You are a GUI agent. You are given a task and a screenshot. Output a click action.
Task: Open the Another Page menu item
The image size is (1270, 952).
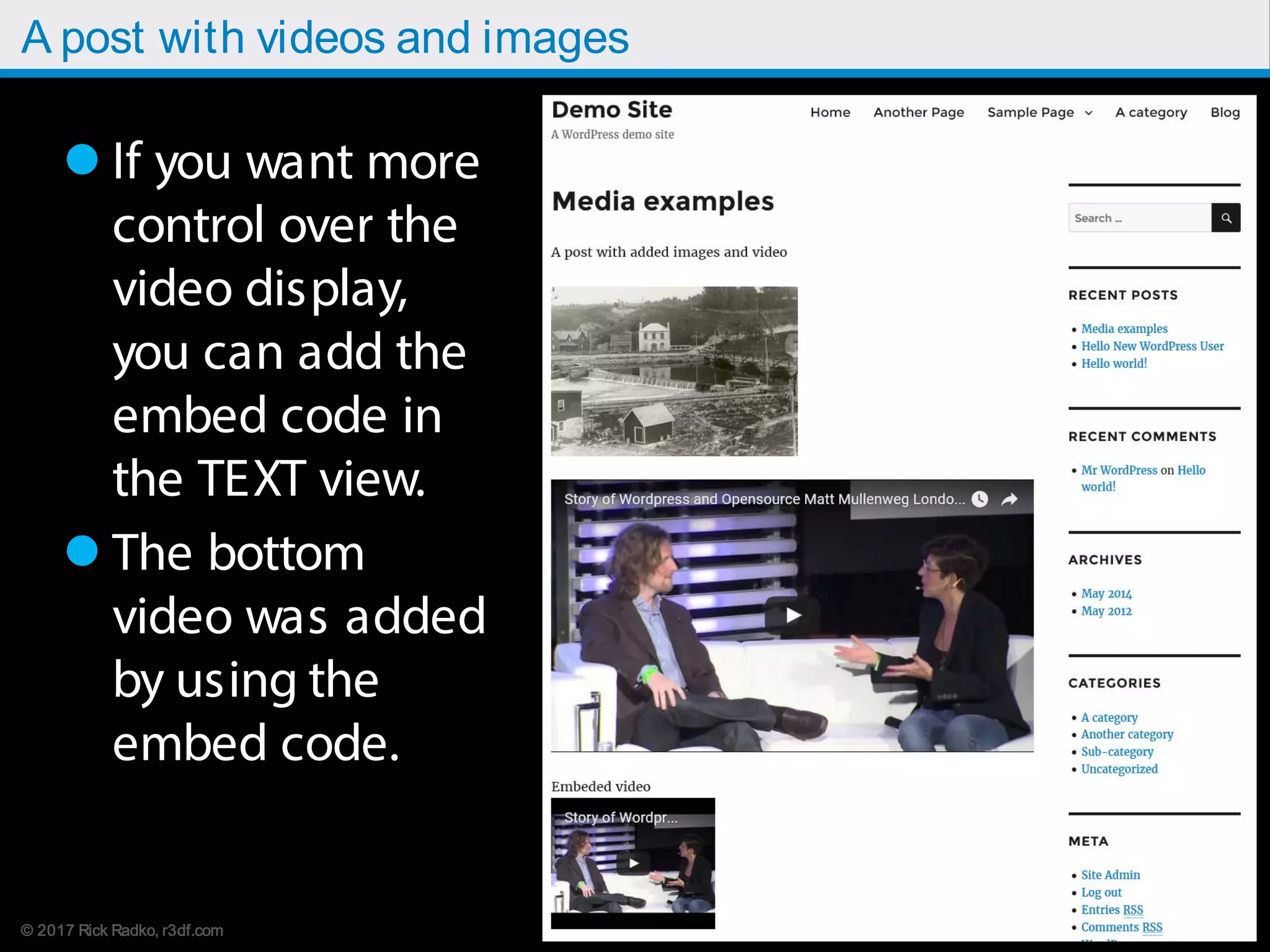pos(918,112)
